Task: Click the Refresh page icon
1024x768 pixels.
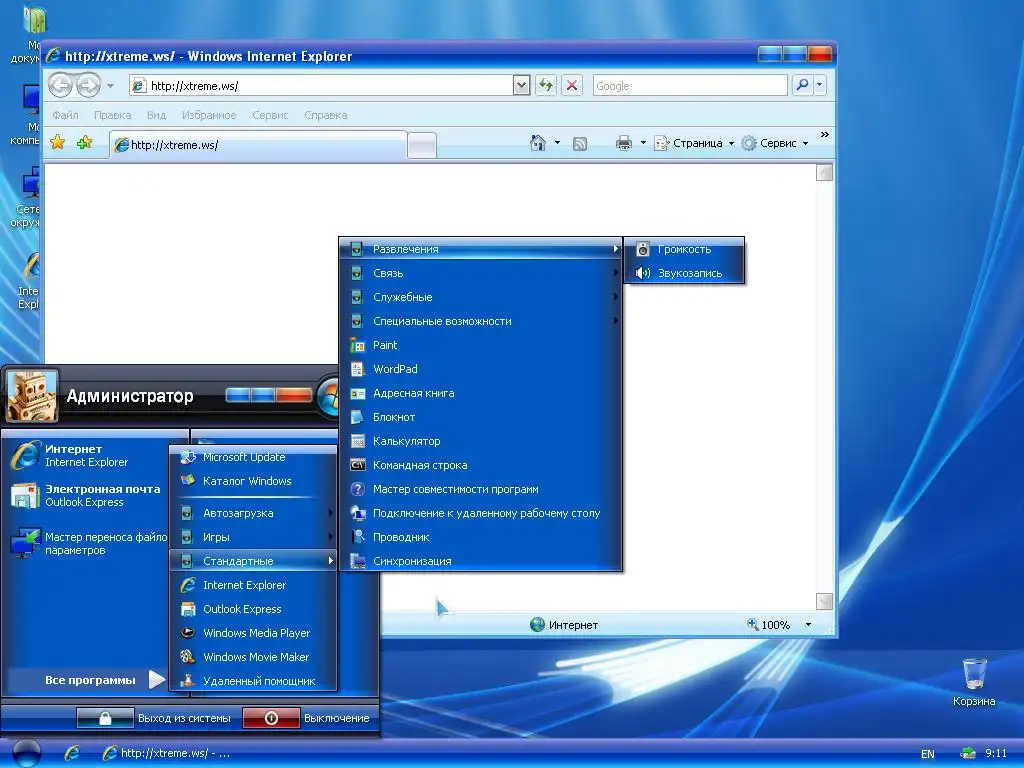Action: [x=546, y=85]
